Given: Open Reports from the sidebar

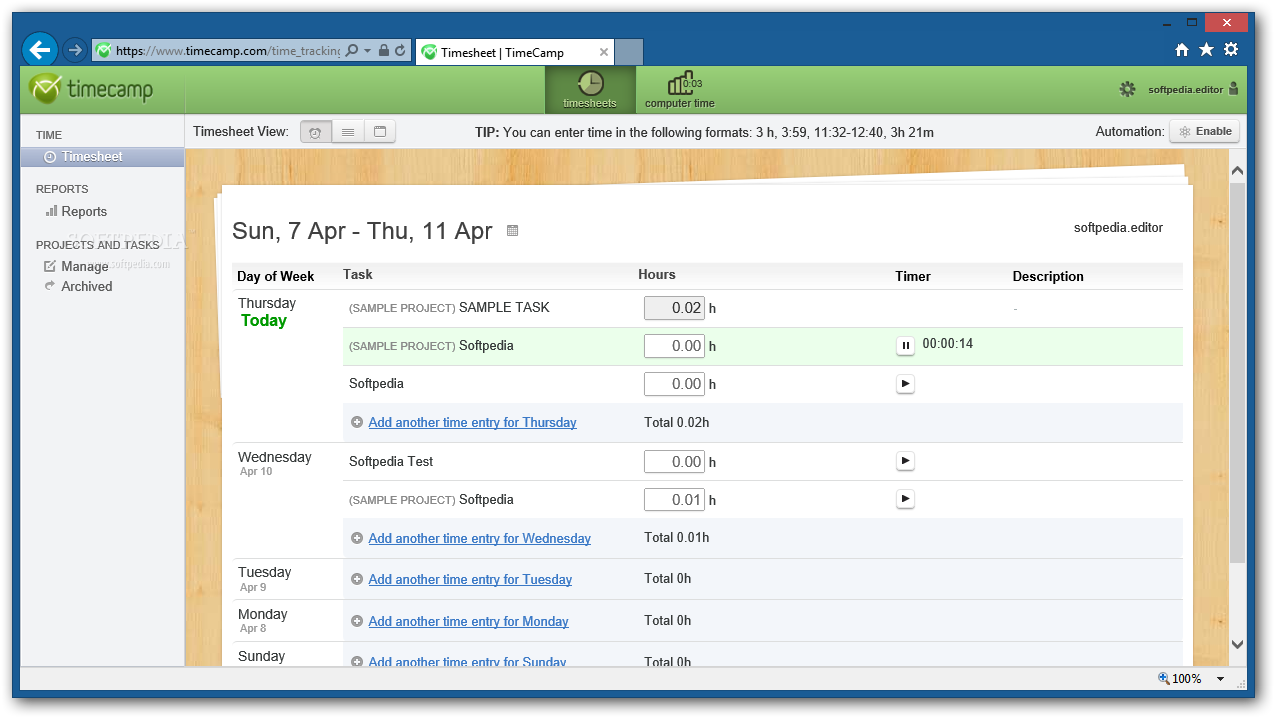Looking at the screenshot, I should pyautogui.click(x=84, y=211).
